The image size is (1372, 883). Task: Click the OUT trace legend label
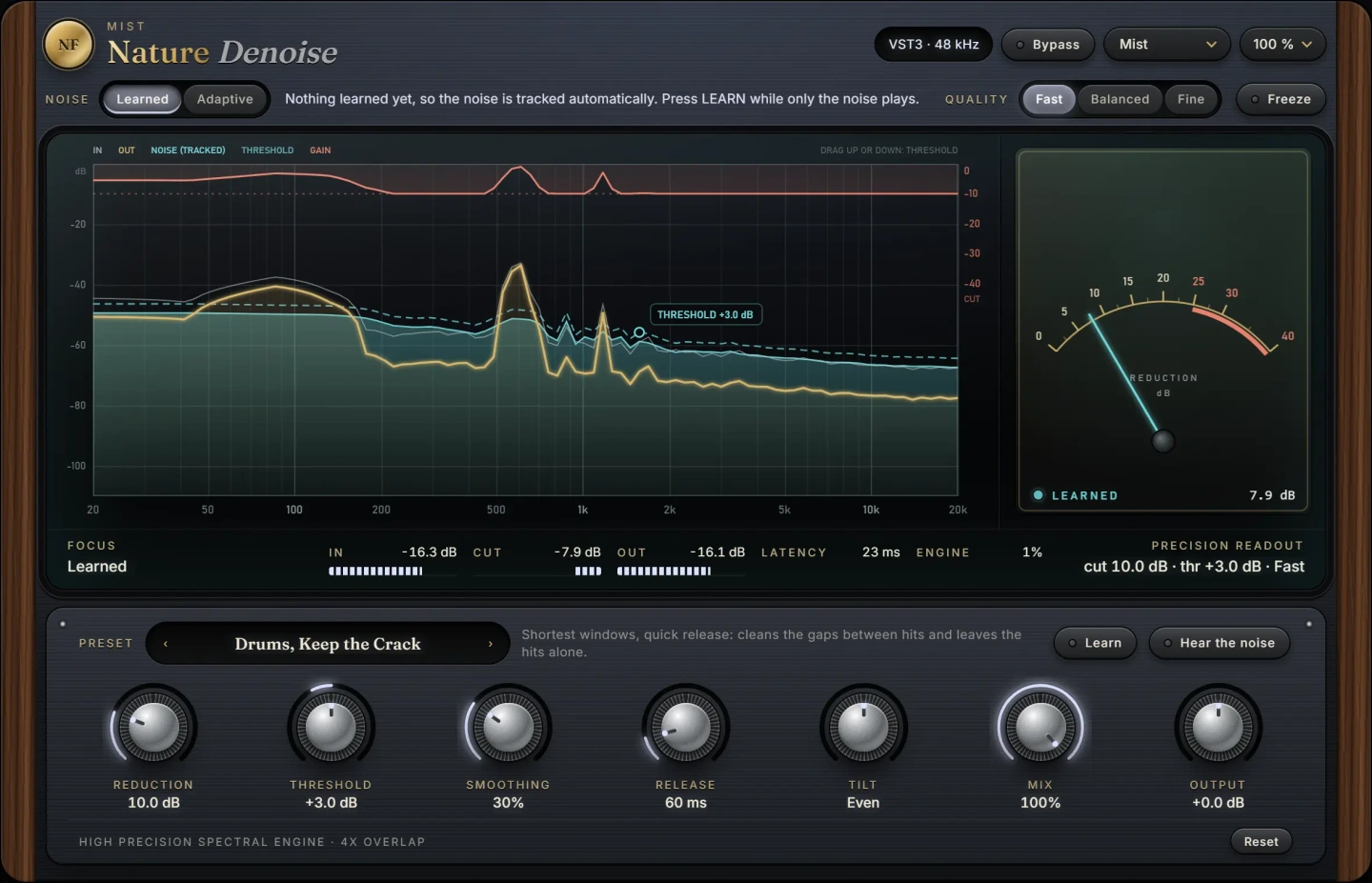[x=127, y=151]
